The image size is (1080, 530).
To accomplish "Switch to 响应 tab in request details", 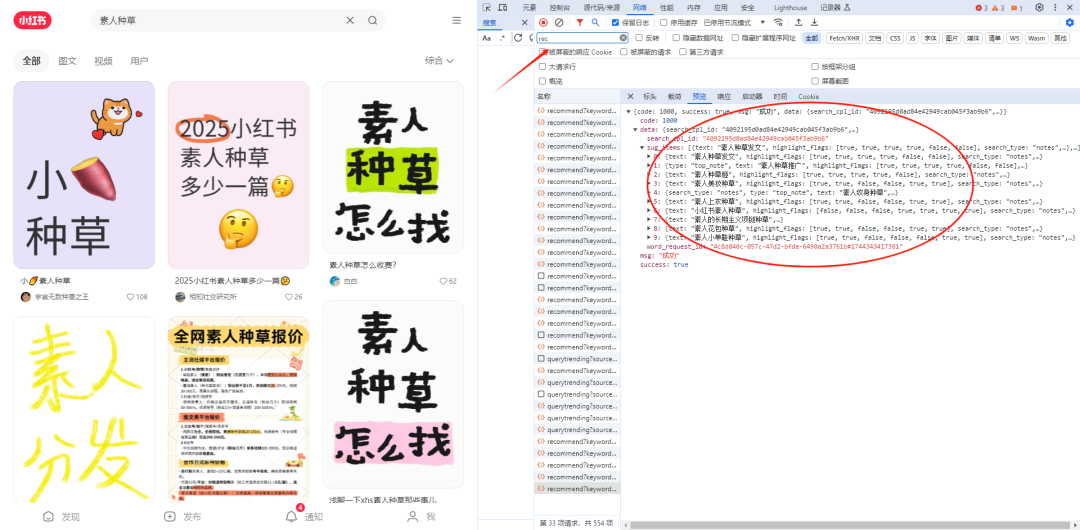I will click(724, 96).
